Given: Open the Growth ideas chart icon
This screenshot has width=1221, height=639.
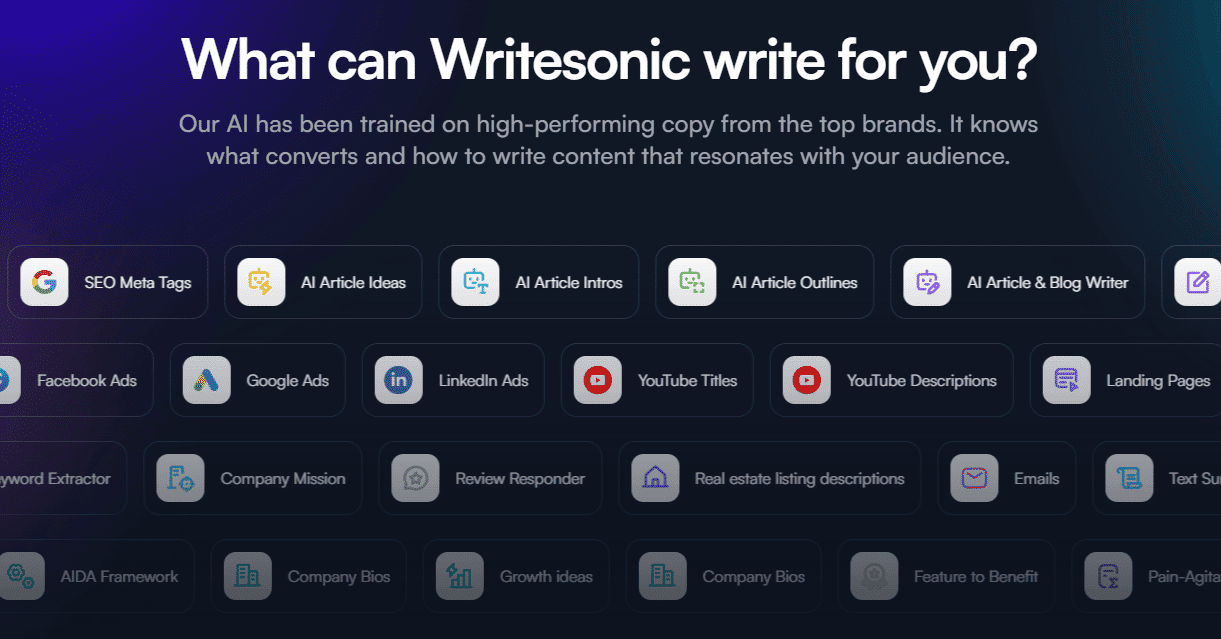Looking at the screenshot, I should pyautogui.click(x=460, y=576).
